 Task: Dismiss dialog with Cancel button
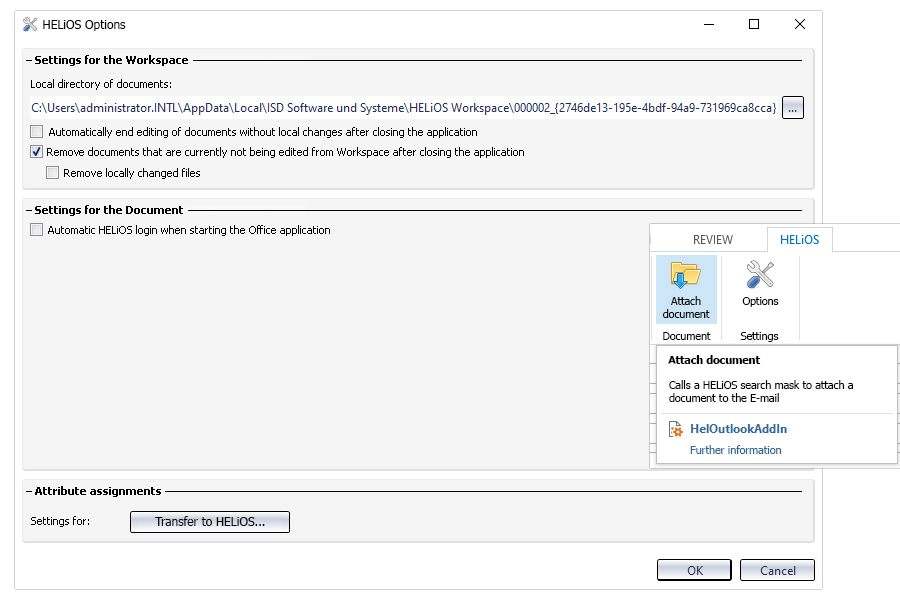pyautogui.click(x=777, y=570)
